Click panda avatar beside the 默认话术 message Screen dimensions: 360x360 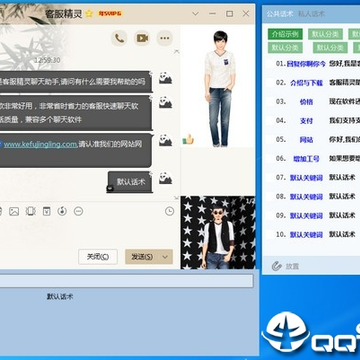tap(165, 178)
